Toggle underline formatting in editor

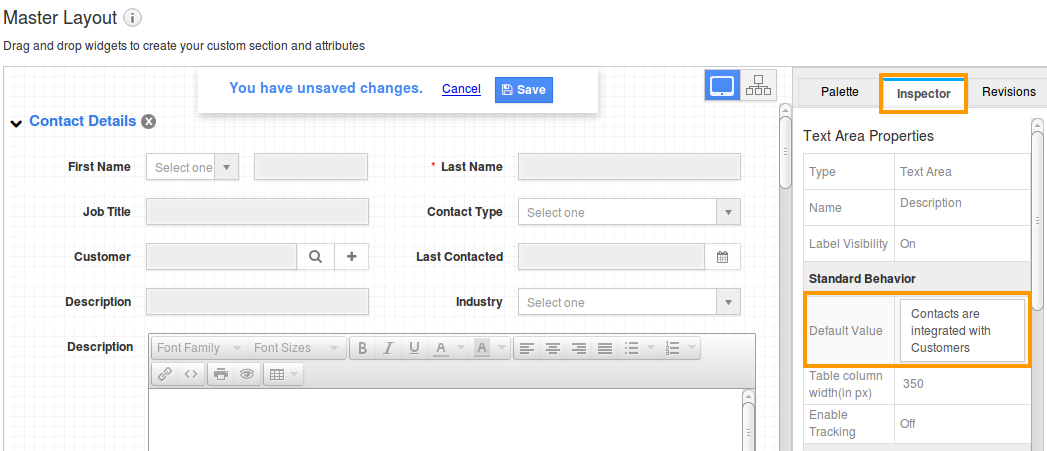click(x=414, y=348)
